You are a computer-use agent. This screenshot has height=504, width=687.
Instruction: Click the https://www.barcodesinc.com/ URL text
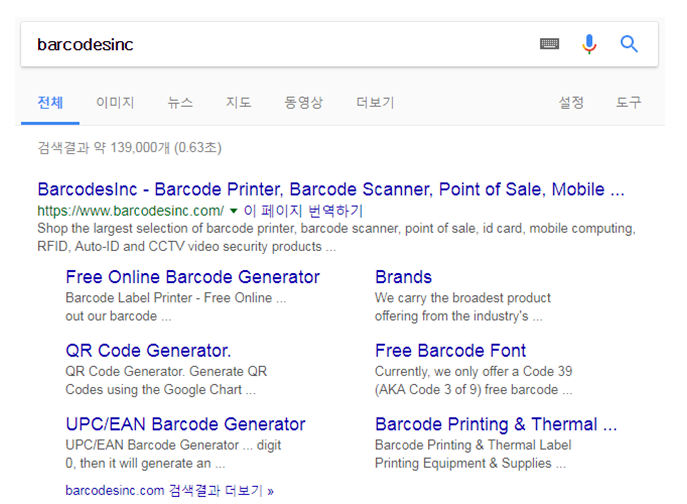(131, 211)
